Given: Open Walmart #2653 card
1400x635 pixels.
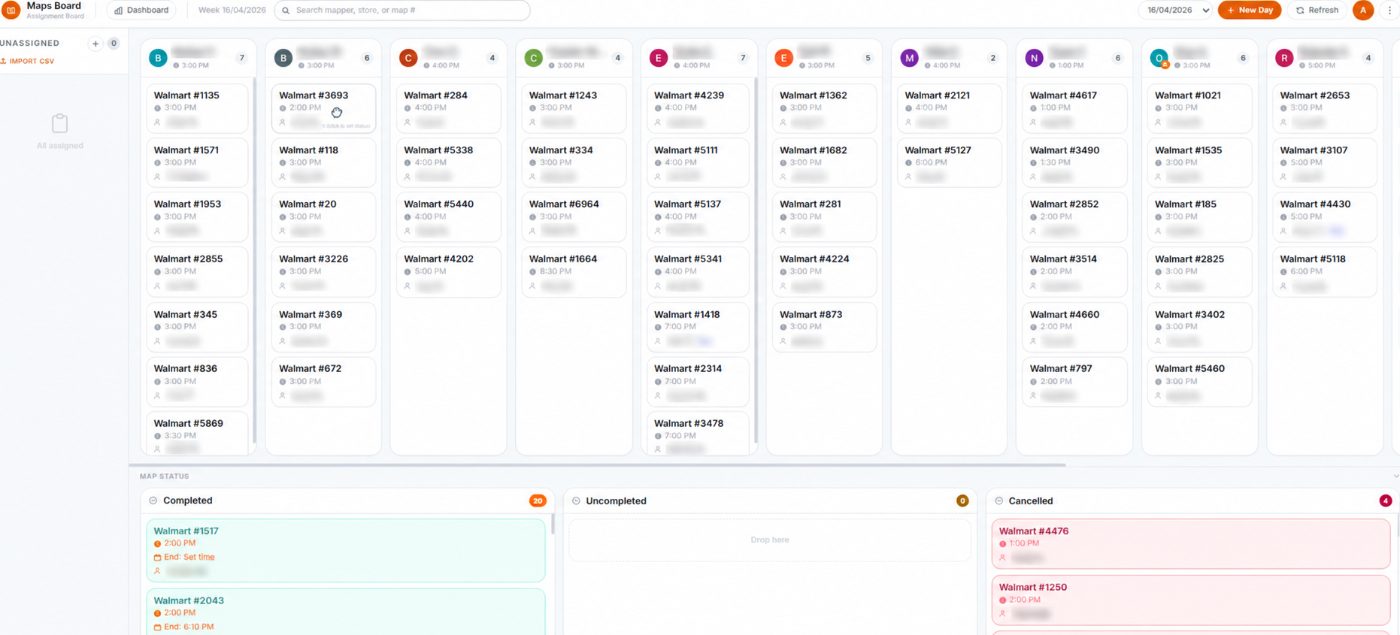Looking at the screenshot, I should pos(1325,108).
